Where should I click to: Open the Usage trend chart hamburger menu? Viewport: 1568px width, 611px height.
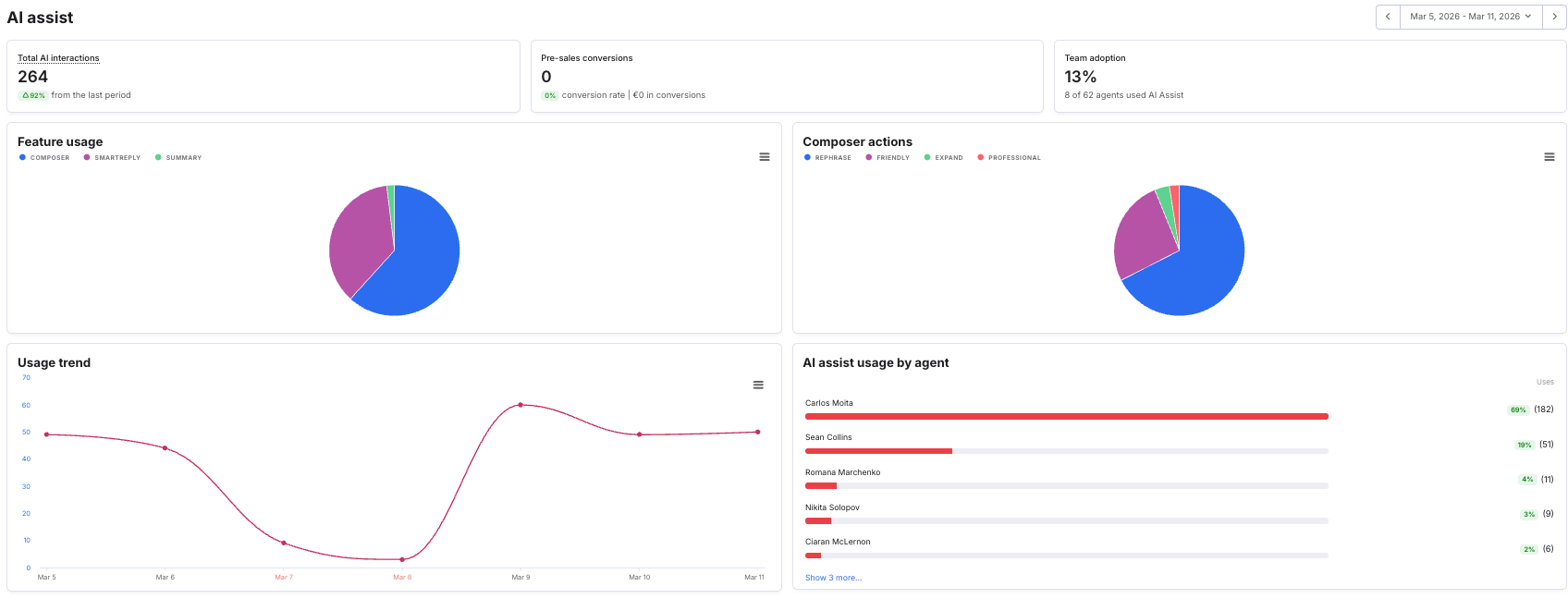click(x=758, y=385)
